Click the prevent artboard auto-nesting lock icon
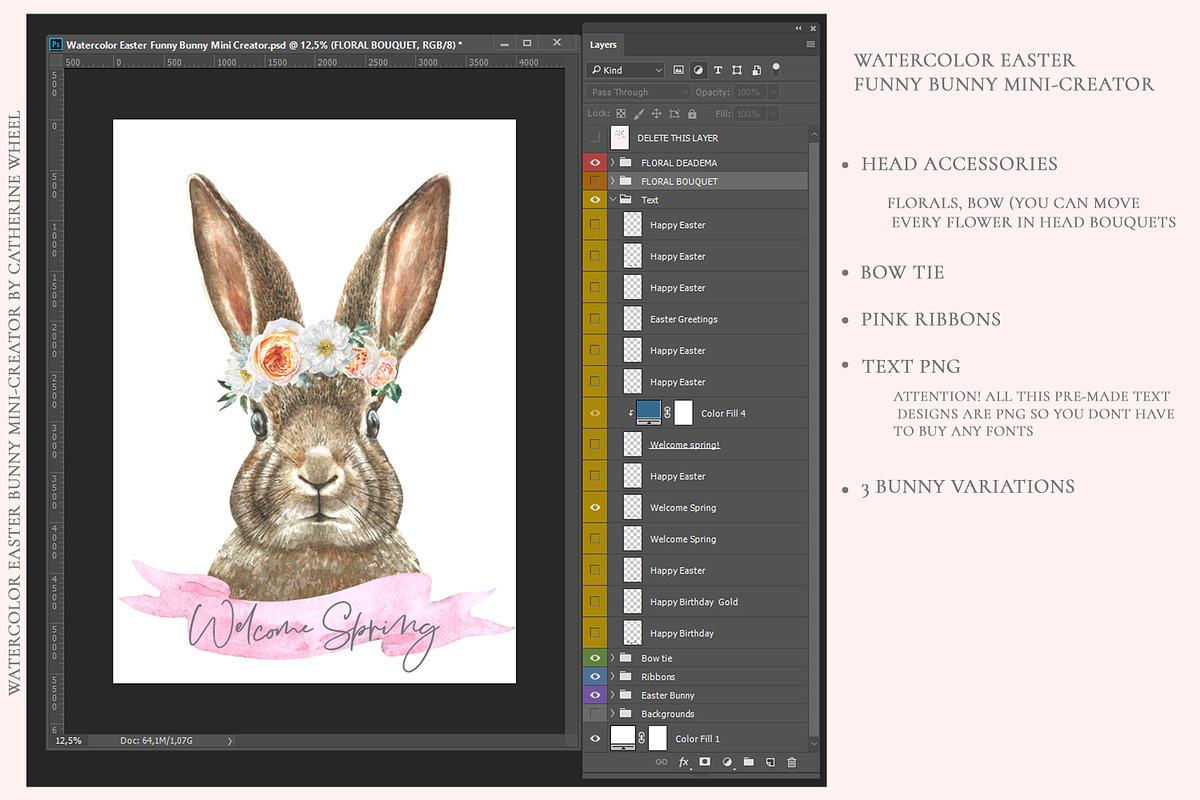The image size is (1200, 800). pyautogui.click(x=675, y=115)
